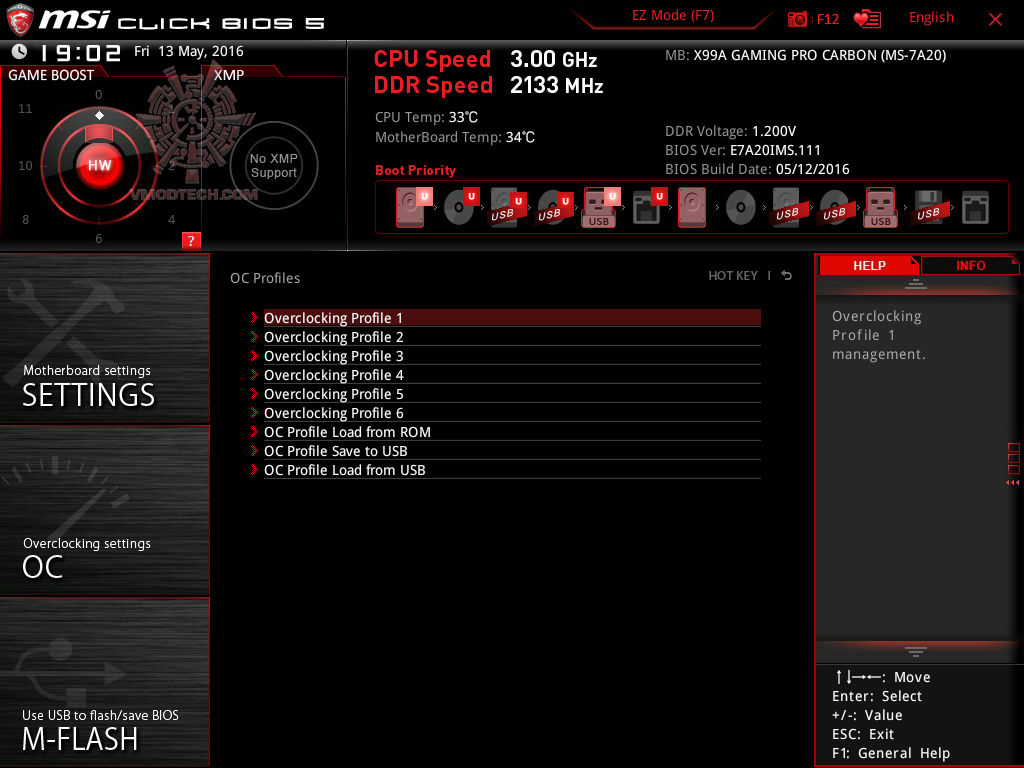Open OC Profile Load from USB chevron
1024x768 pixels.
coord(255,470)
